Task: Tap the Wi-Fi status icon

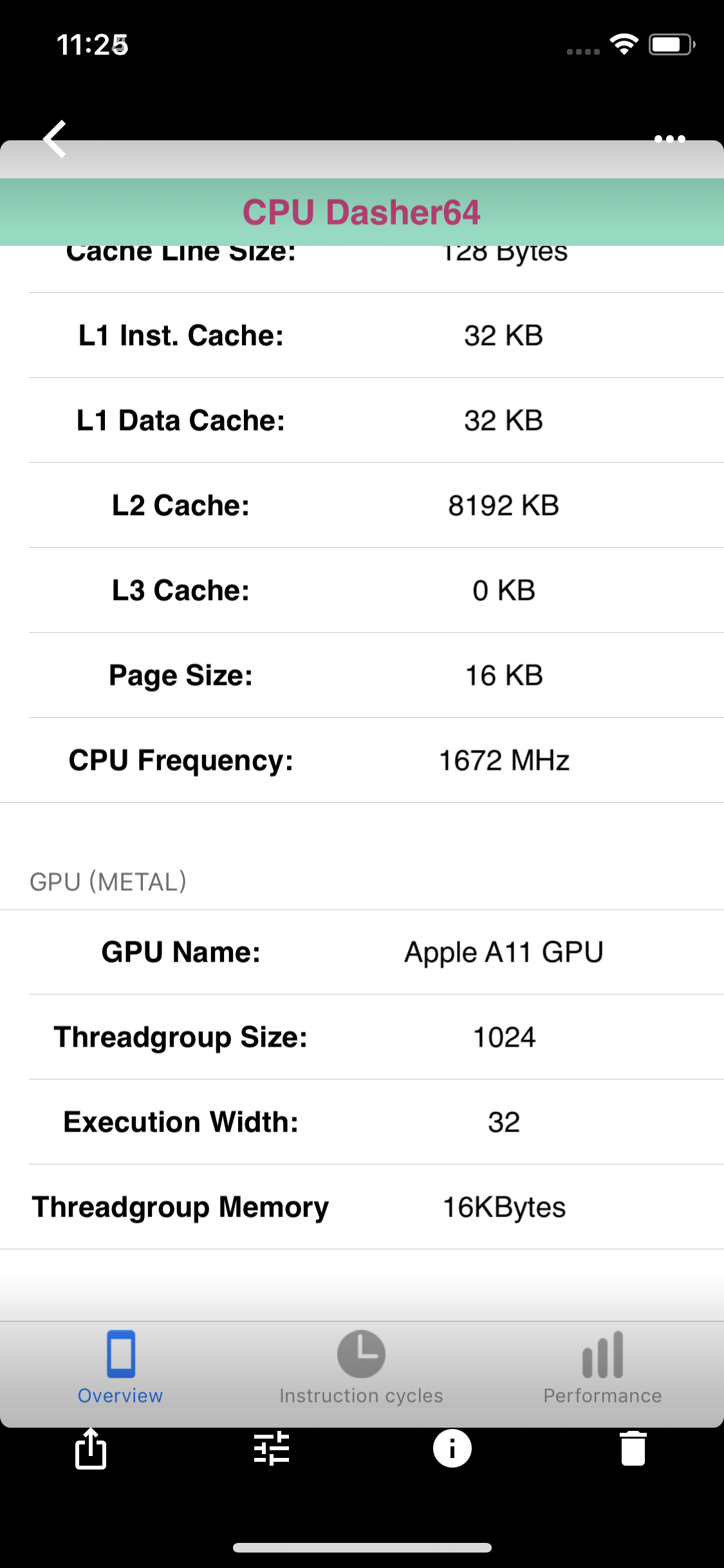Action: [624, 44]
